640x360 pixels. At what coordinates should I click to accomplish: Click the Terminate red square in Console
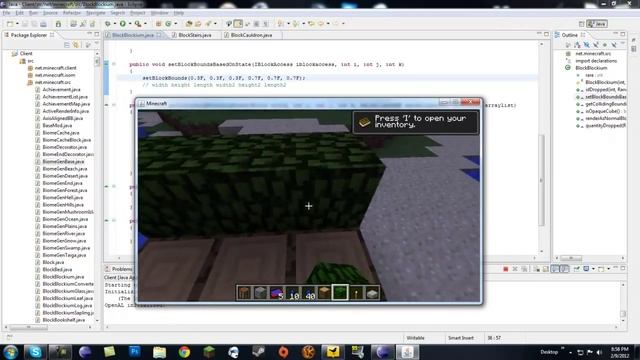coord(505,269)
